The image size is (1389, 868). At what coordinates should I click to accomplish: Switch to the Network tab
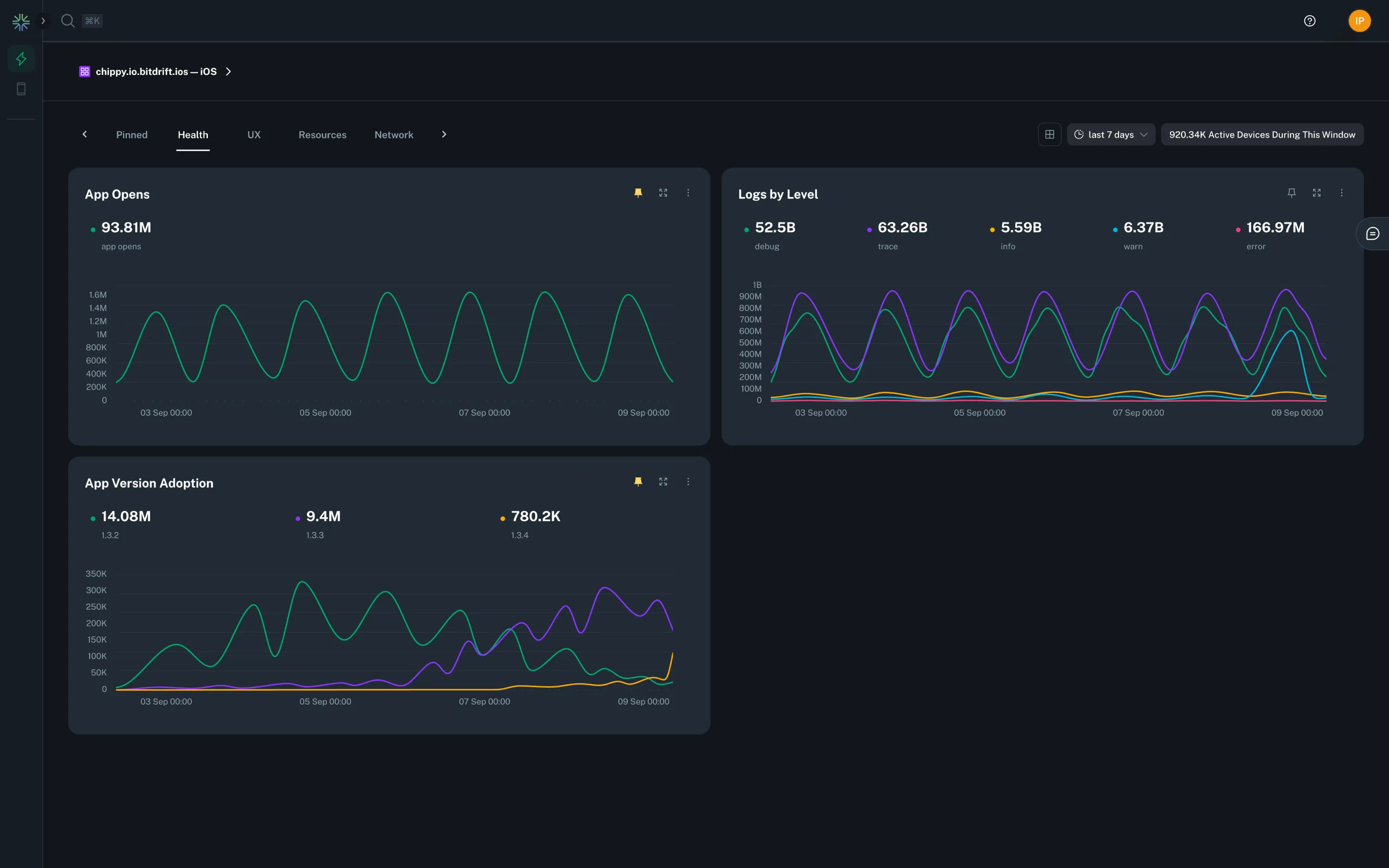[x=394, y=134]
